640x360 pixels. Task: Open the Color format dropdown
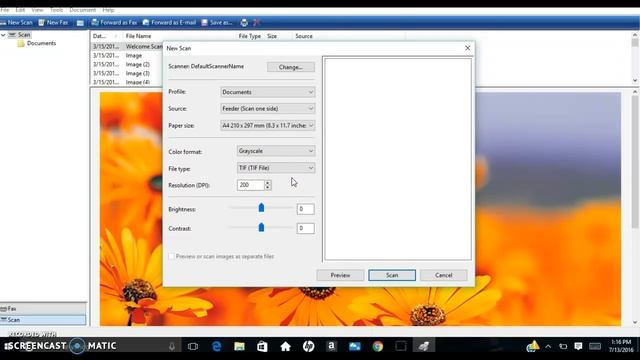[276, 151]
